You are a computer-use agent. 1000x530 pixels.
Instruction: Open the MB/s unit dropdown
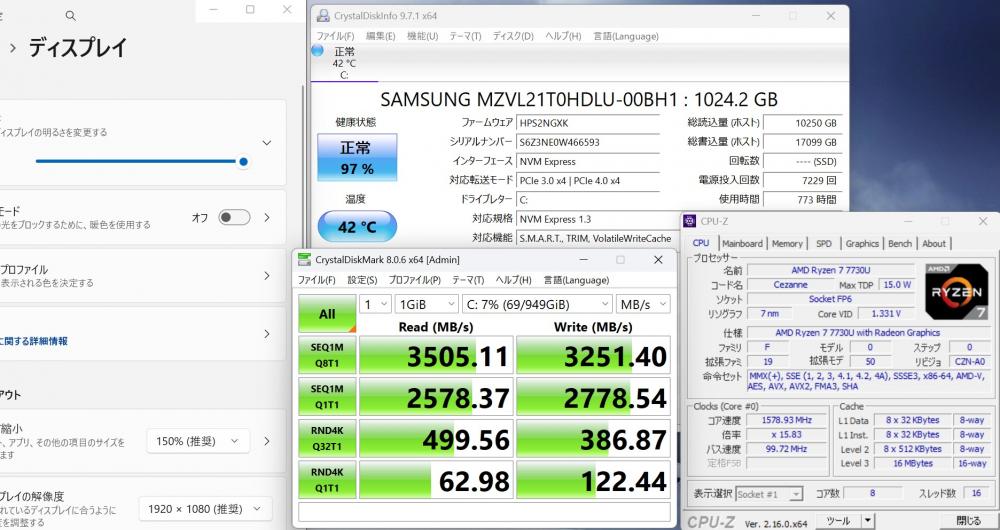click(x=643, y=304)
